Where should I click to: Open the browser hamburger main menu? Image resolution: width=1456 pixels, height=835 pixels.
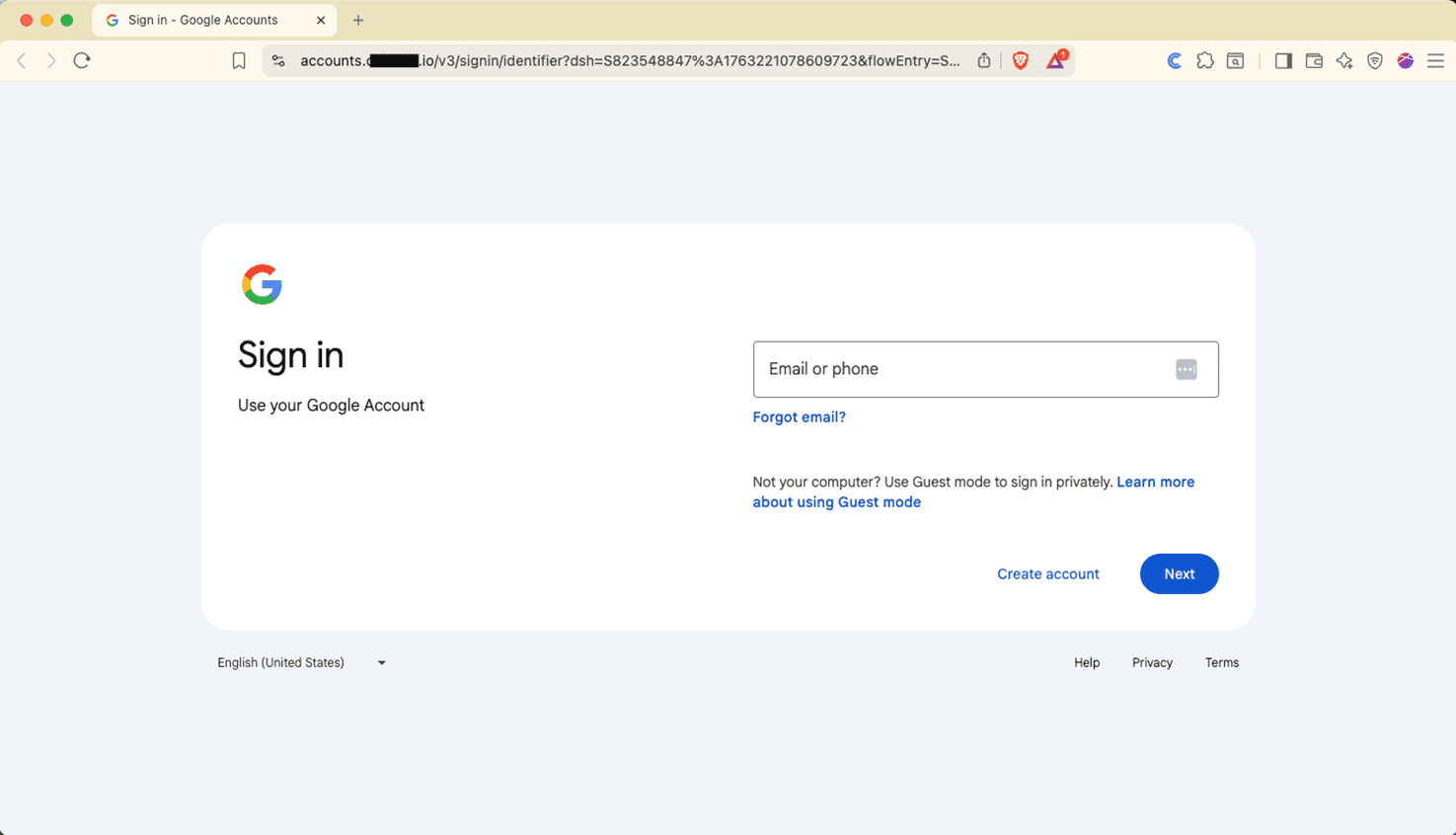[1436, 61]
